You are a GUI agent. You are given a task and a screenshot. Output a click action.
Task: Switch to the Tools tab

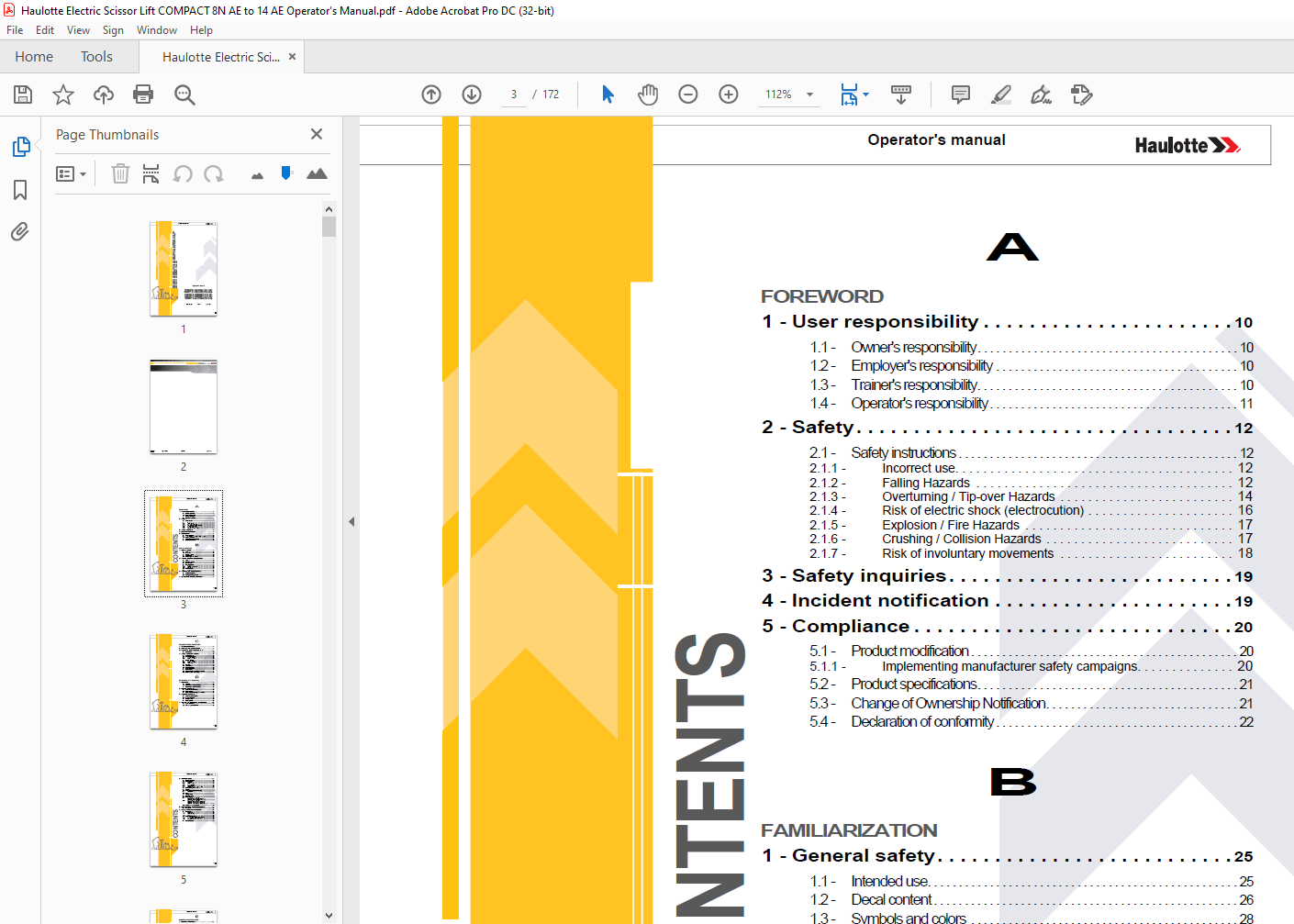click(96, 57)
